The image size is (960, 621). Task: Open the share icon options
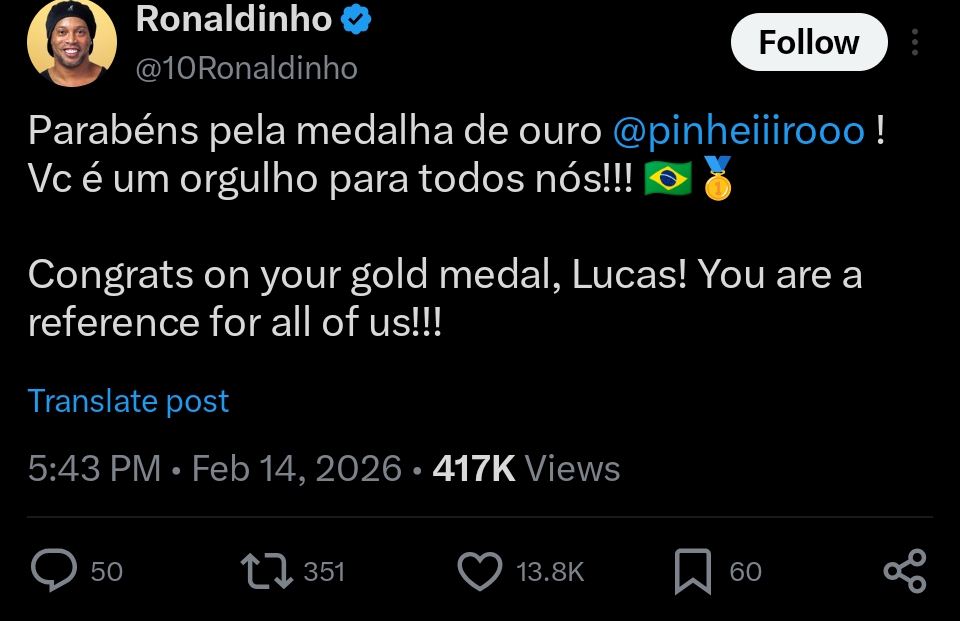tap(905, 571)
